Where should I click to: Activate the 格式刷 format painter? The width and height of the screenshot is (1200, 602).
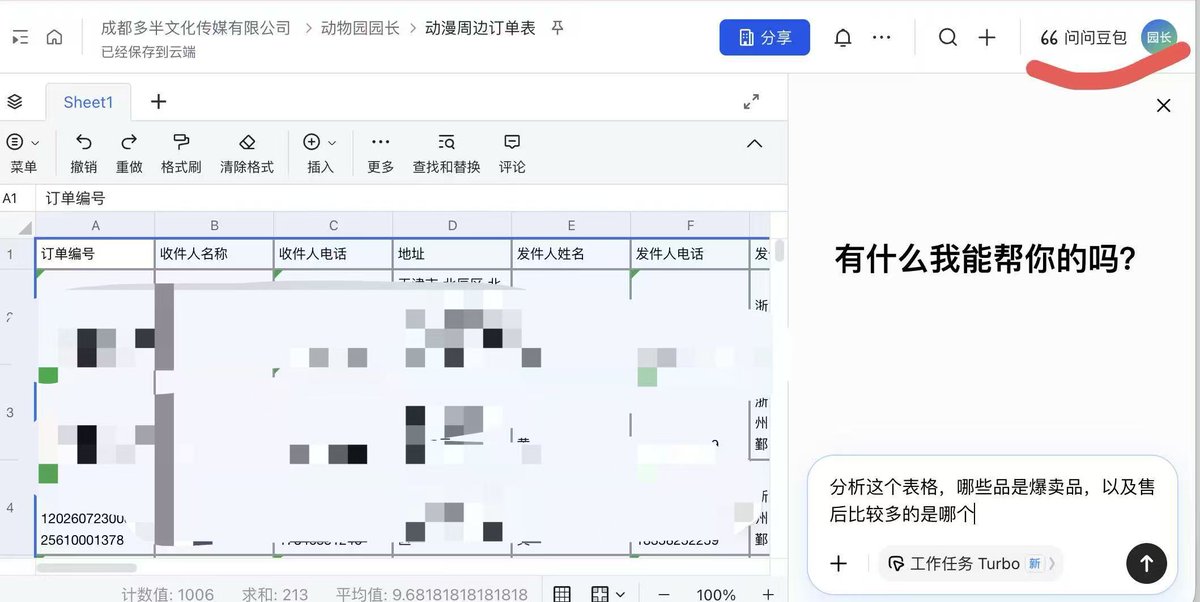pos(181,153)
